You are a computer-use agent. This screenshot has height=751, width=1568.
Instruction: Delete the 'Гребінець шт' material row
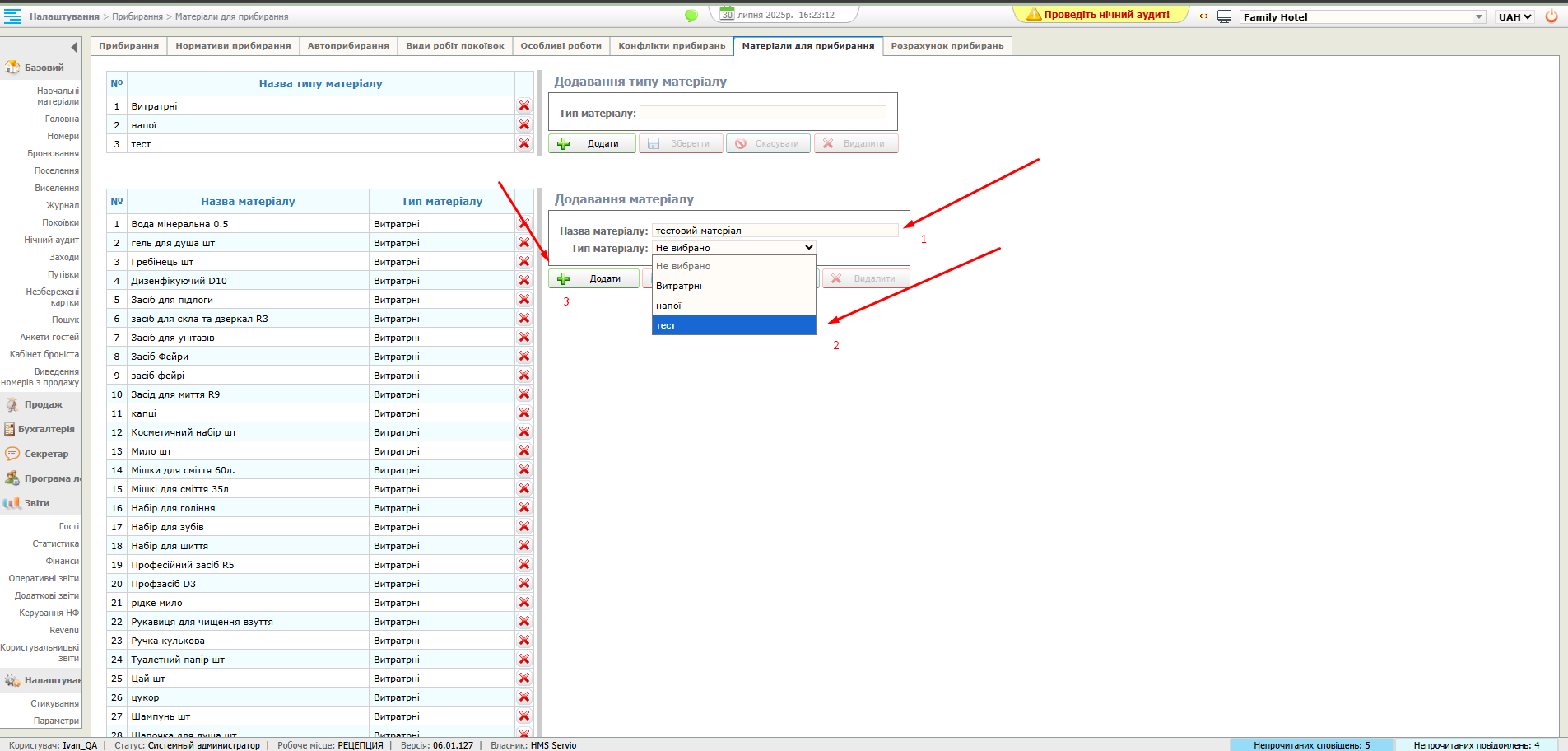click(x=524, y=262)
